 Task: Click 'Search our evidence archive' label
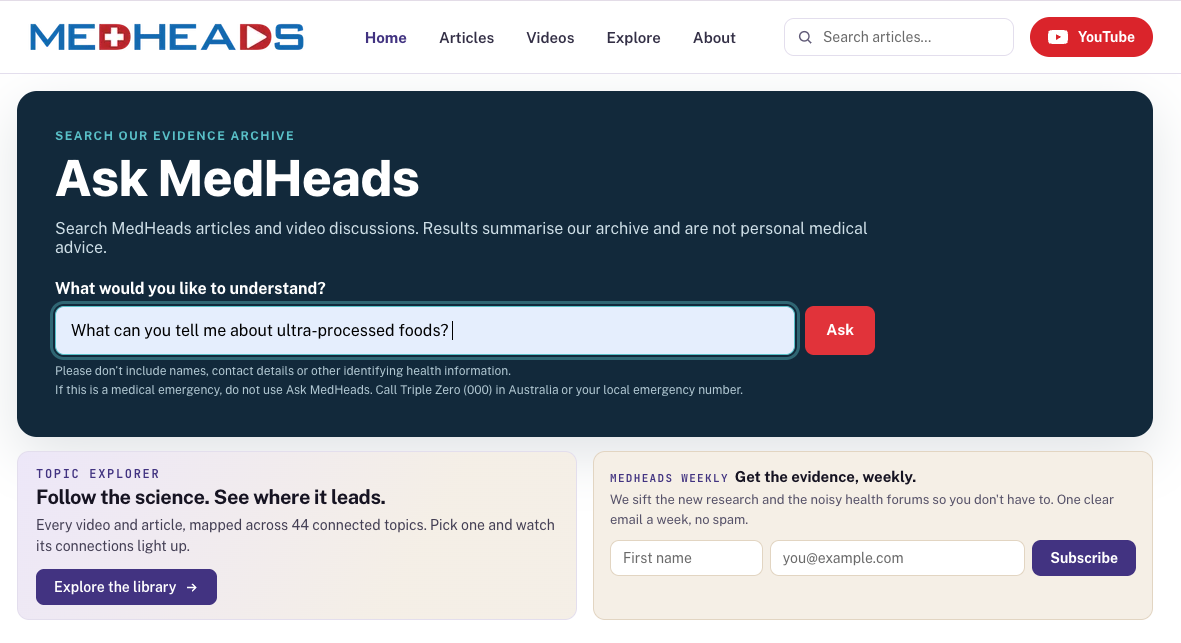click(x=175, y=136)
